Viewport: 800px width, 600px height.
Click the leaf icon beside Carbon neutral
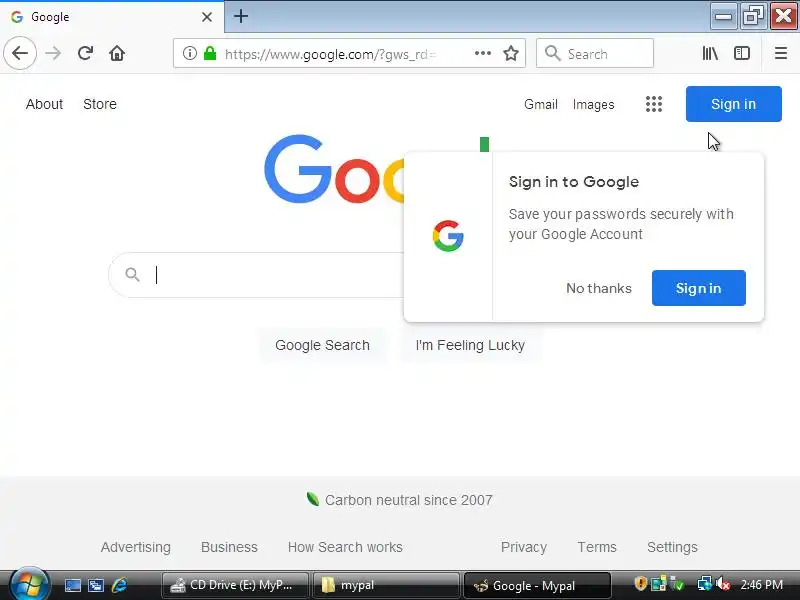point(313,499)
